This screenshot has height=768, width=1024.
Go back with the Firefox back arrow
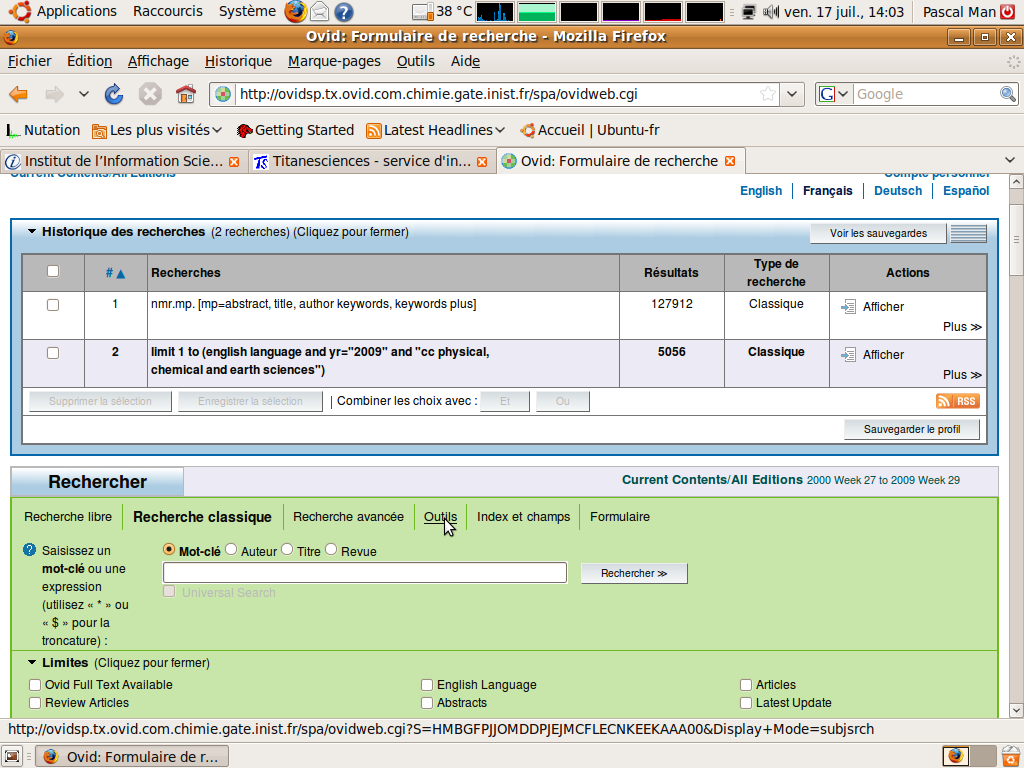coord(18,94)
